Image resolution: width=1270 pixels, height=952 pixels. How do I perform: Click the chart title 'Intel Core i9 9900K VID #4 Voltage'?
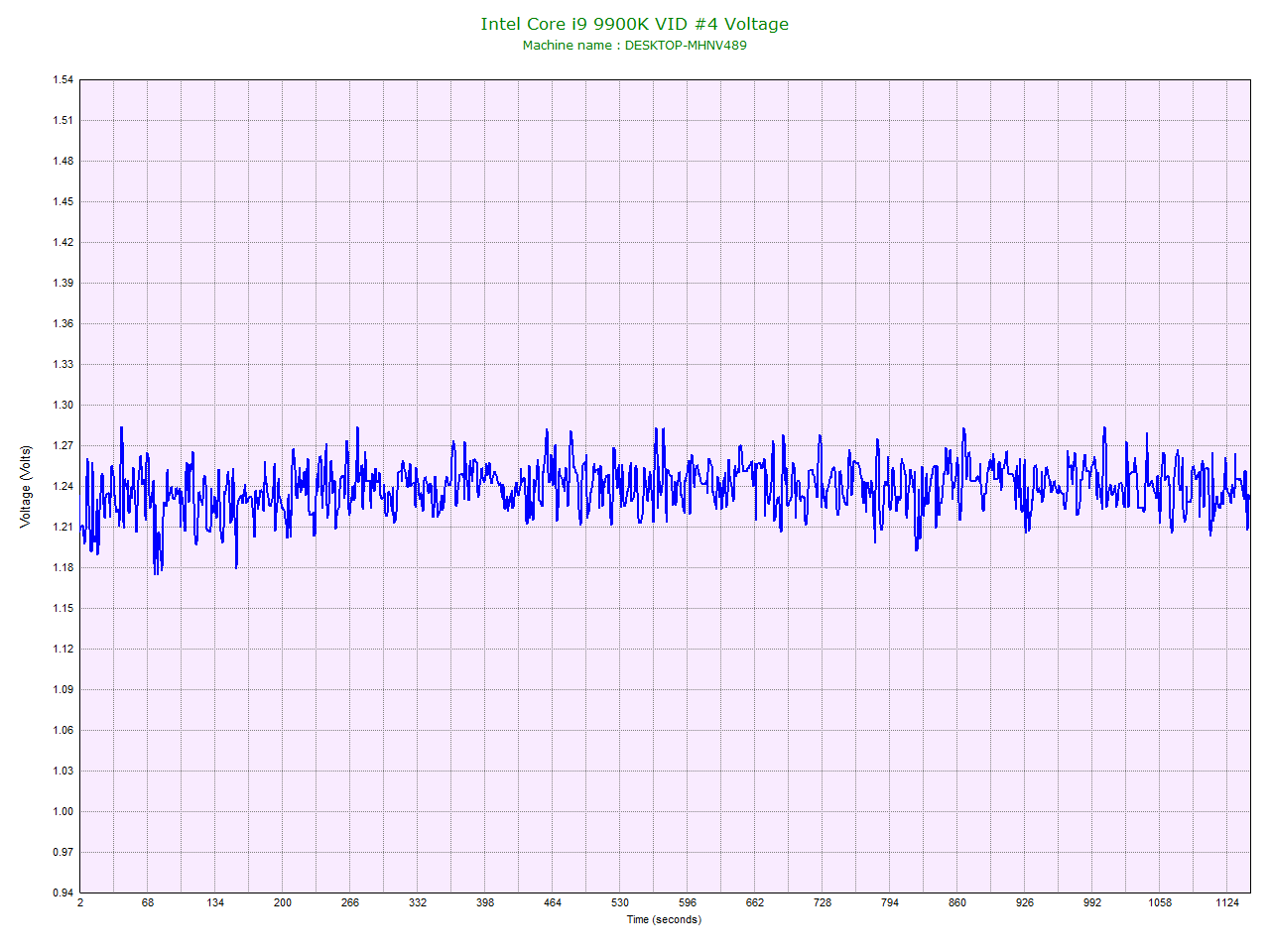(635, 24)
